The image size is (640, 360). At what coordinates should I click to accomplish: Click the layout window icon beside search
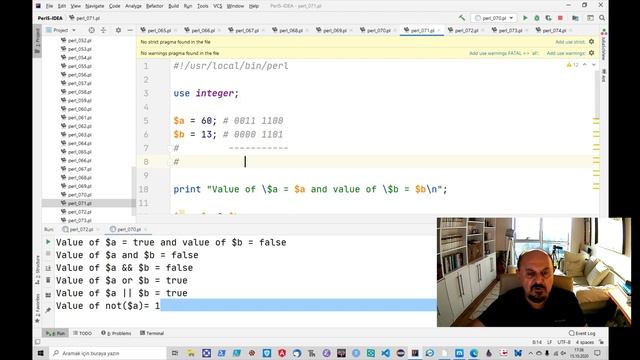click(590, 18)
